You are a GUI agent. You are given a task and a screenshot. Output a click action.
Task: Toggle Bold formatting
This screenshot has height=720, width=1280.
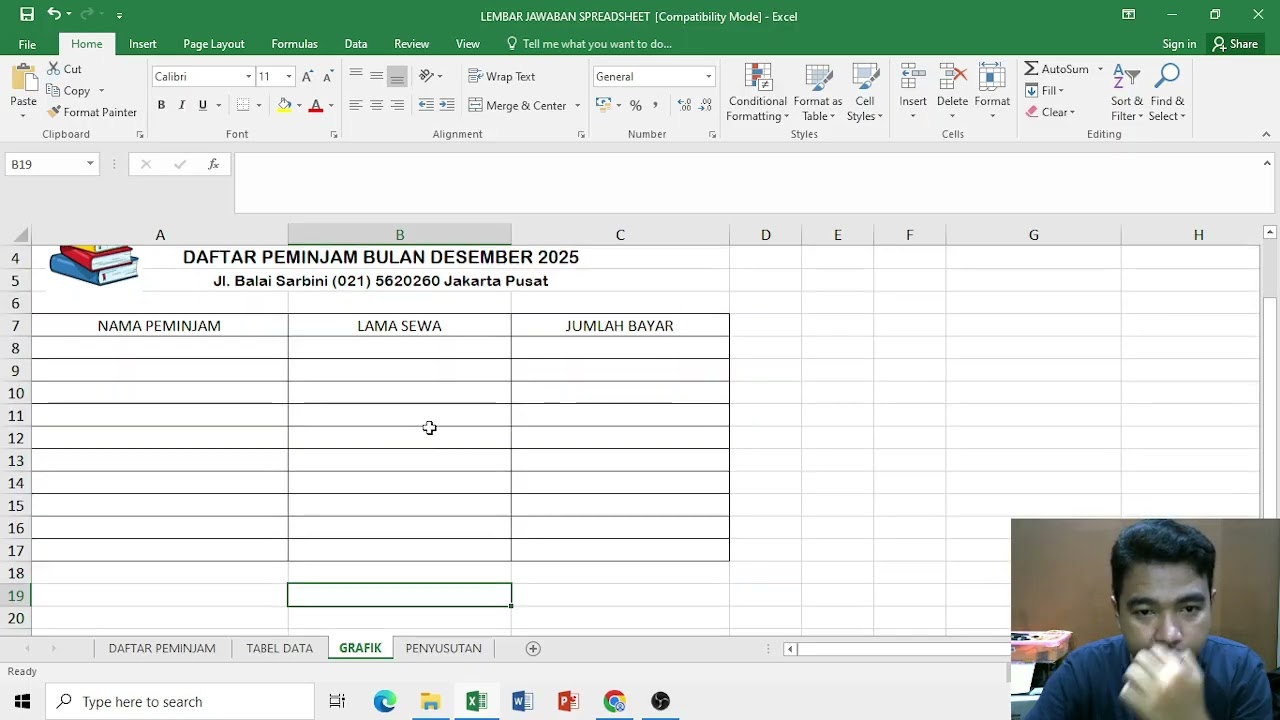(x=161, y=105)
